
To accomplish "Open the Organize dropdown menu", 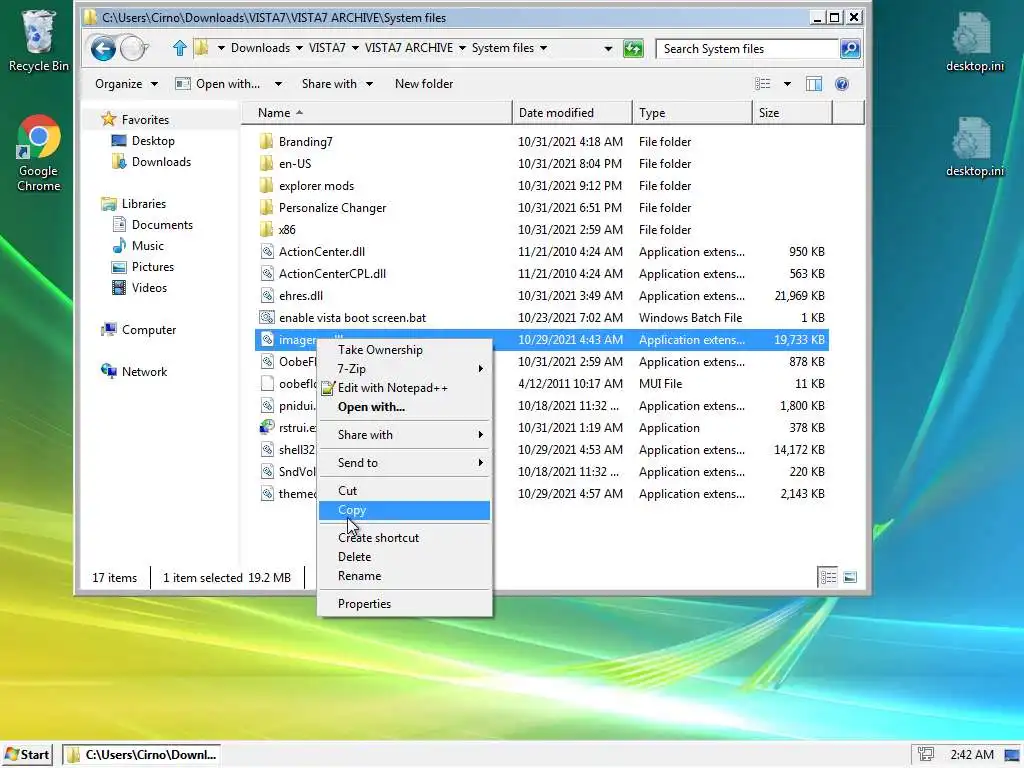I will [x=126, y=84].
